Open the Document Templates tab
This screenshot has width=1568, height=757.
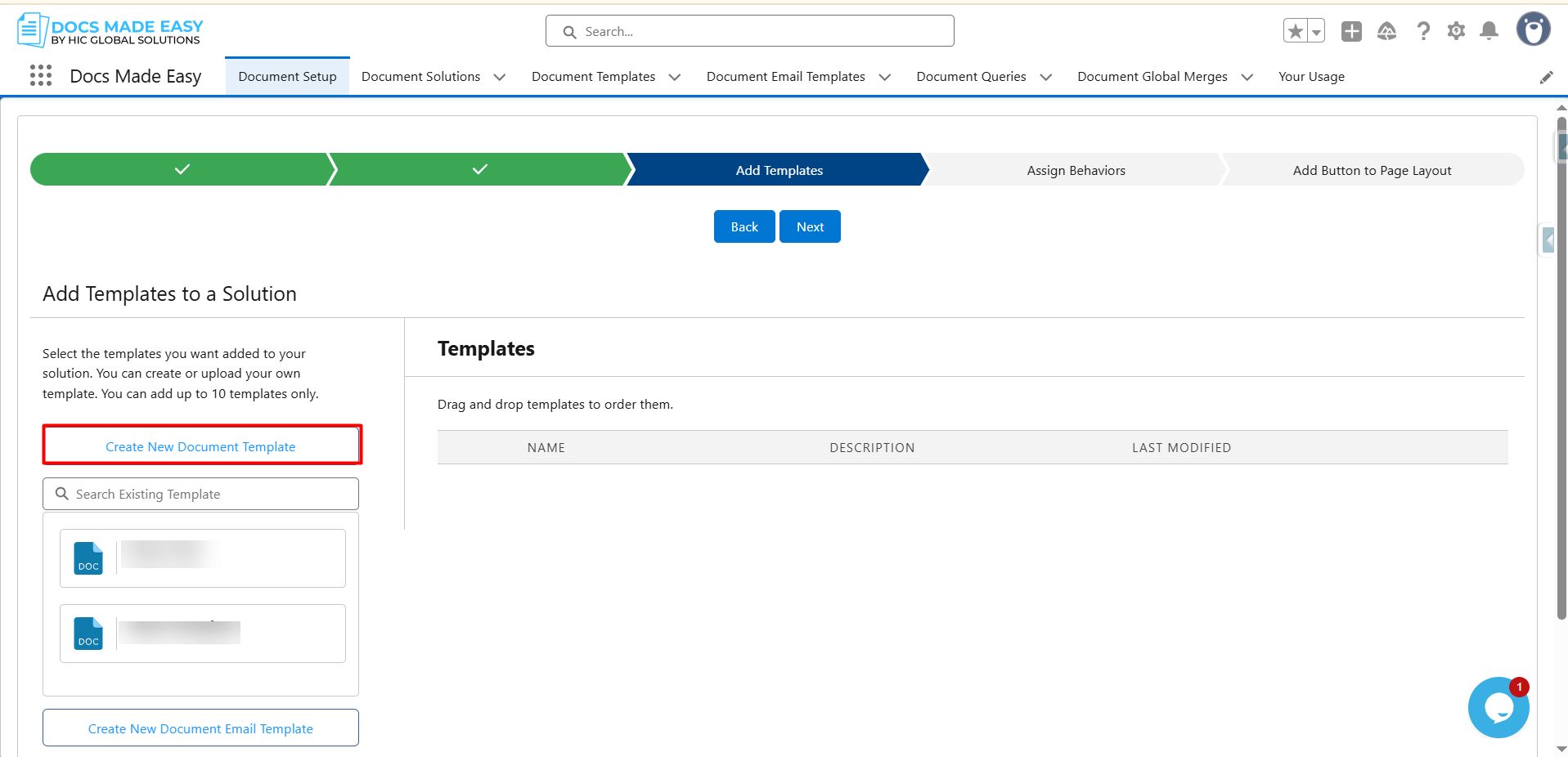coord(594,76)
